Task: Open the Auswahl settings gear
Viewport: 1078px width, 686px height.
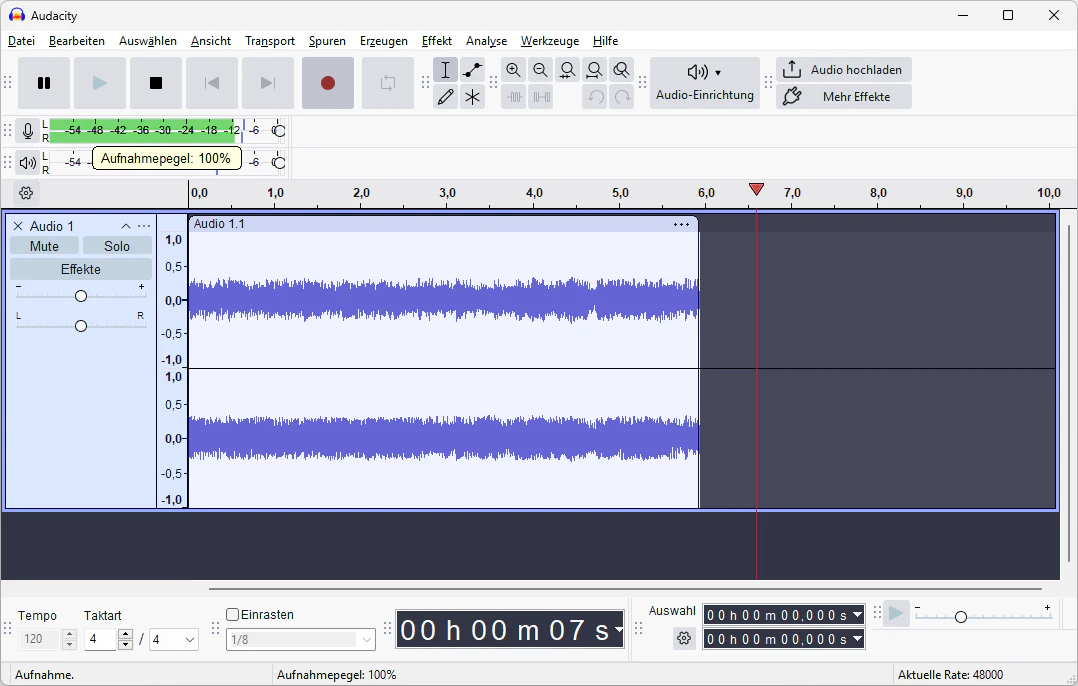Action: (683, 639)
